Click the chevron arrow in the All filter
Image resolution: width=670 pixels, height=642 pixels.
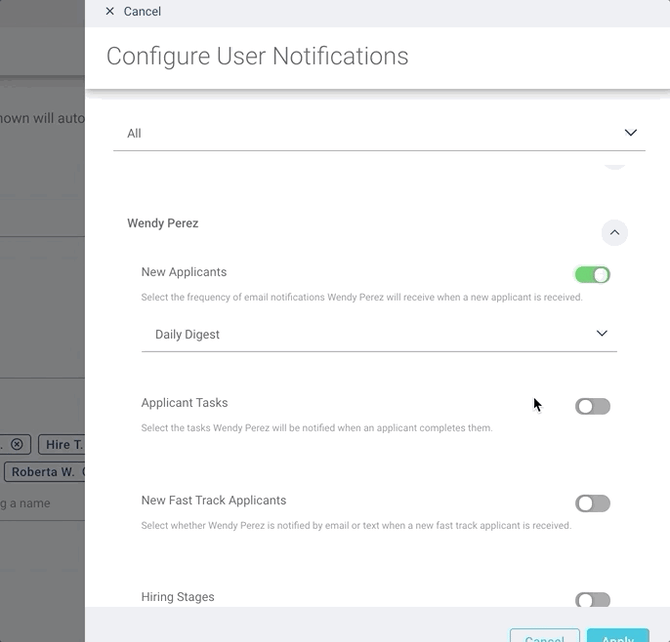click(x=630, y=133)
